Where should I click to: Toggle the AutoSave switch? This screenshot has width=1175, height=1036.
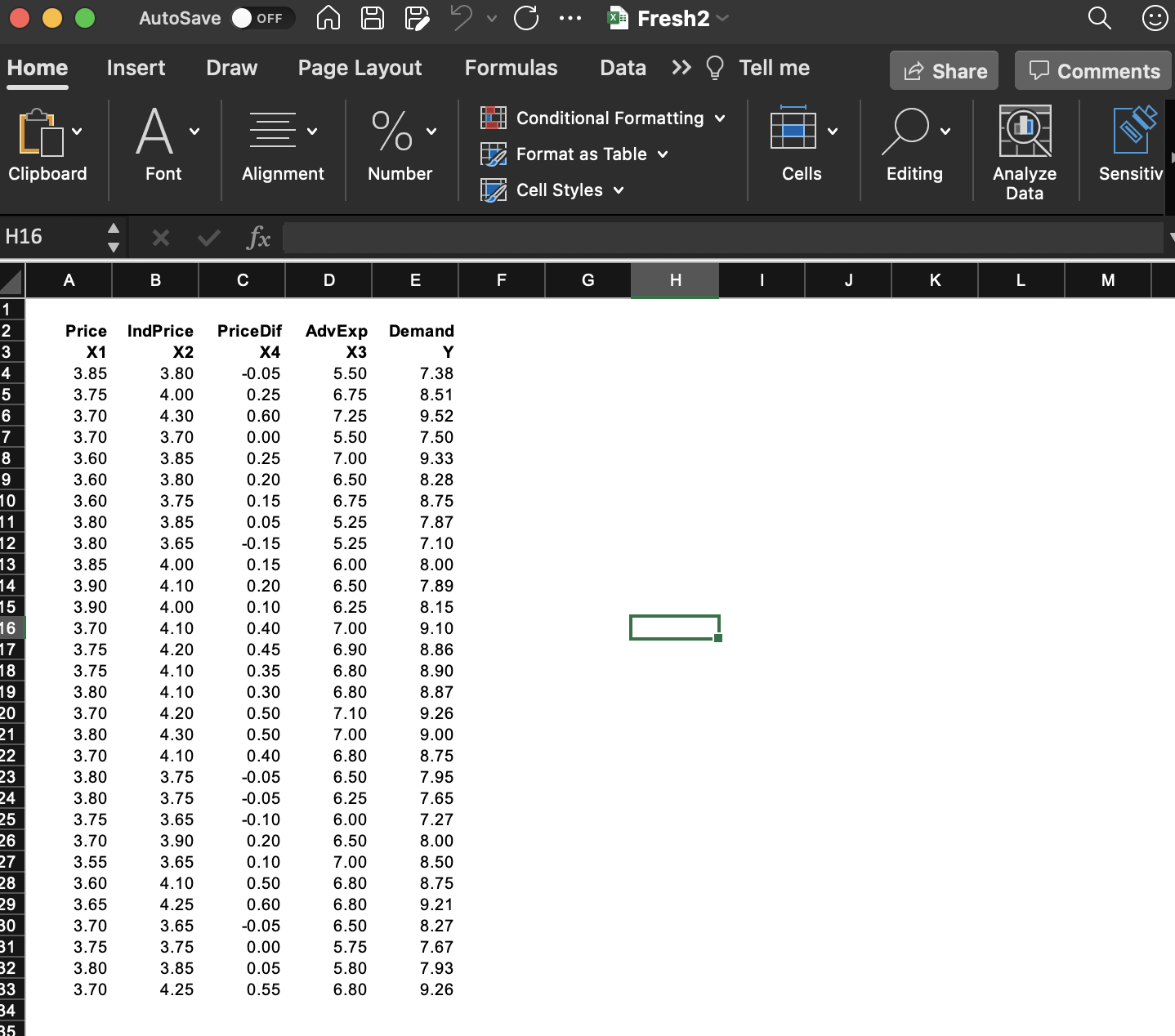coord(261,18)
